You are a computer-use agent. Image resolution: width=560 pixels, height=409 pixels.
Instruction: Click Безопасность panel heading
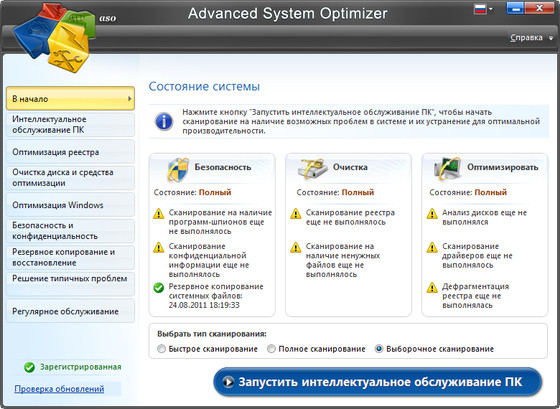223,167
